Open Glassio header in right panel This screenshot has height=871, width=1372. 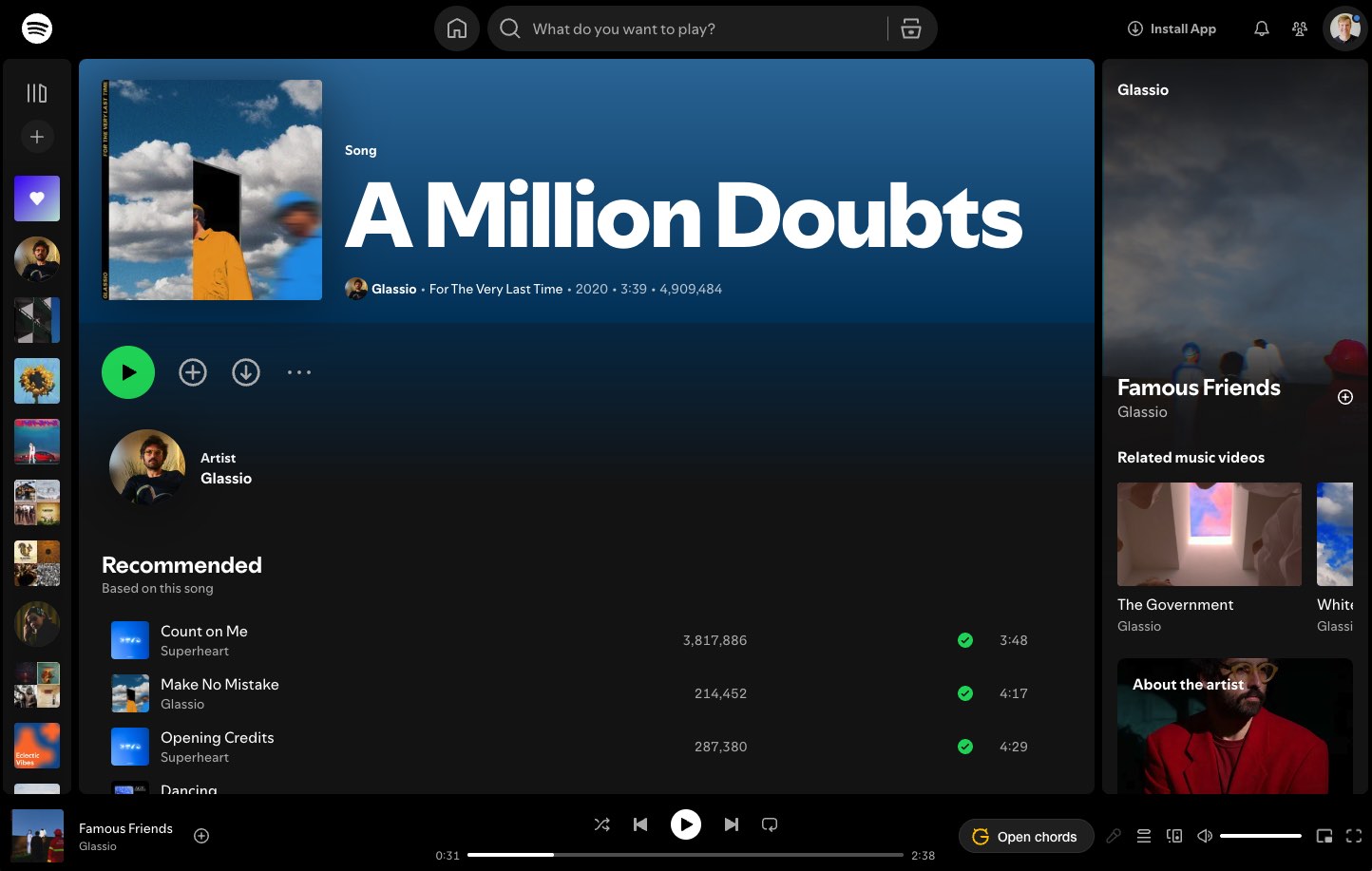pyautogui.click(x=1143, y=90)
